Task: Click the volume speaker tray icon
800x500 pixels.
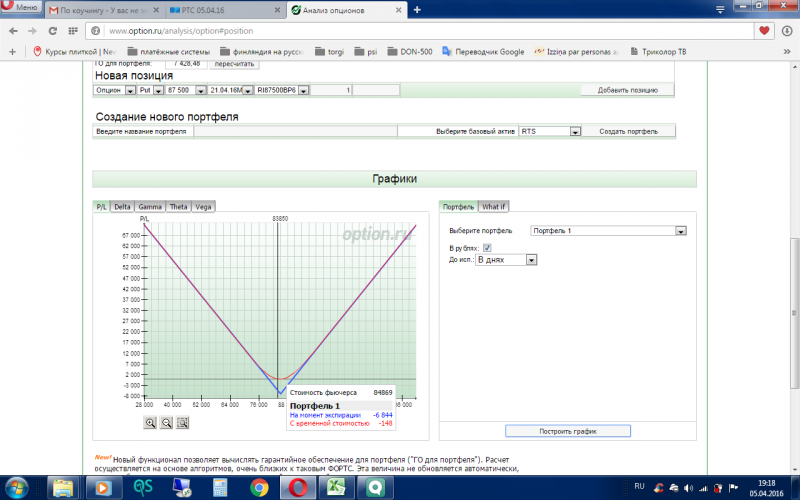Action: [688, 488]
